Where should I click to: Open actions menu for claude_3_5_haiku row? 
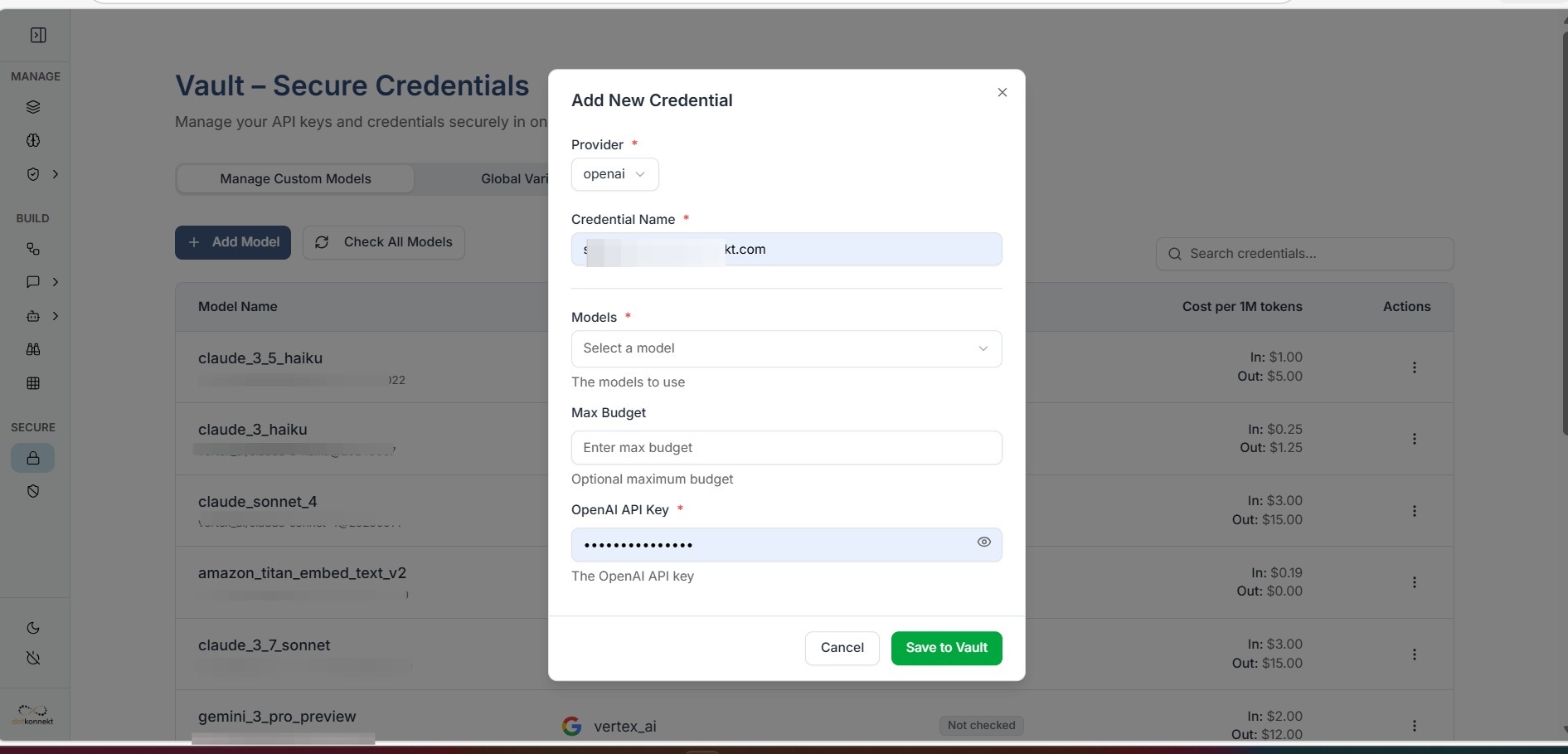(x=1414, y=367)
